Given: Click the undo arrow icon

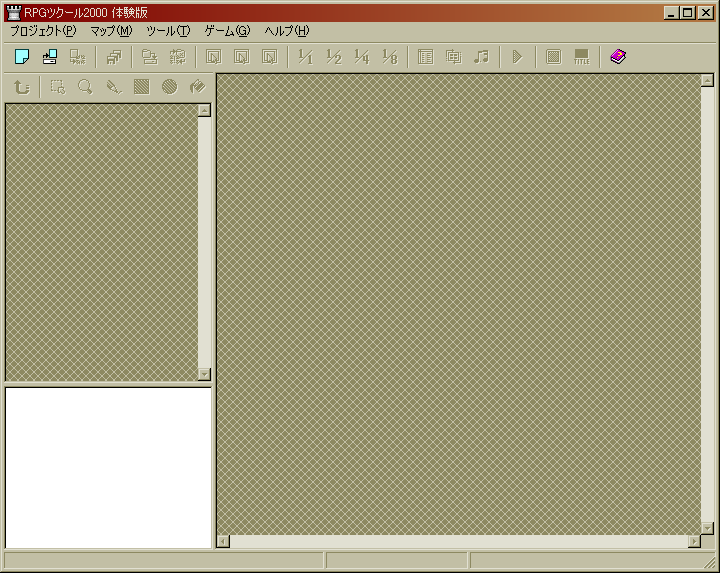Looking at the screenshot, I should point(21,87).
